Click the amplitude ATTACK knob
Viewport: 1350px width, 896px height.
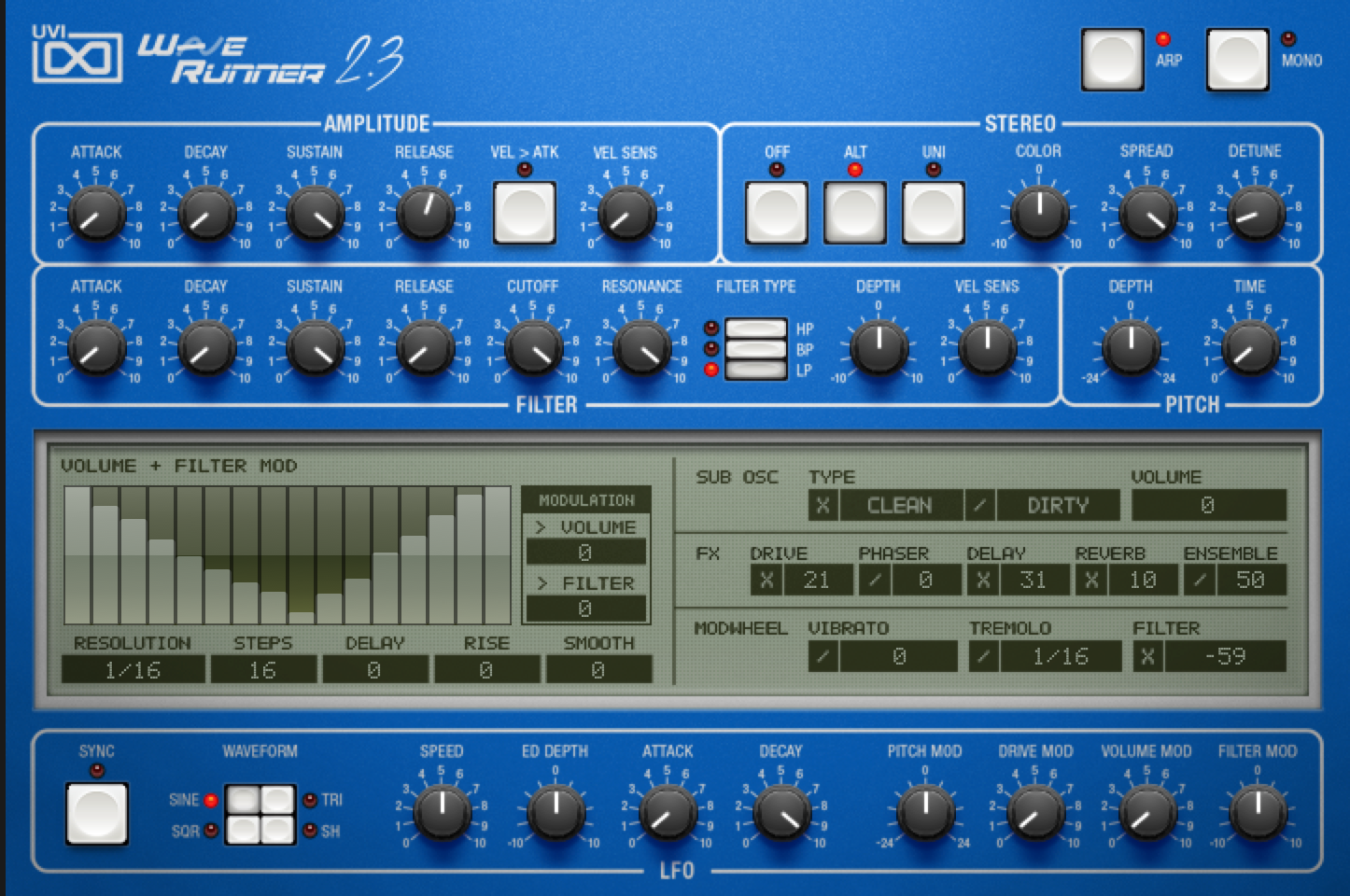pyautogui.click(x=97, y=213)
